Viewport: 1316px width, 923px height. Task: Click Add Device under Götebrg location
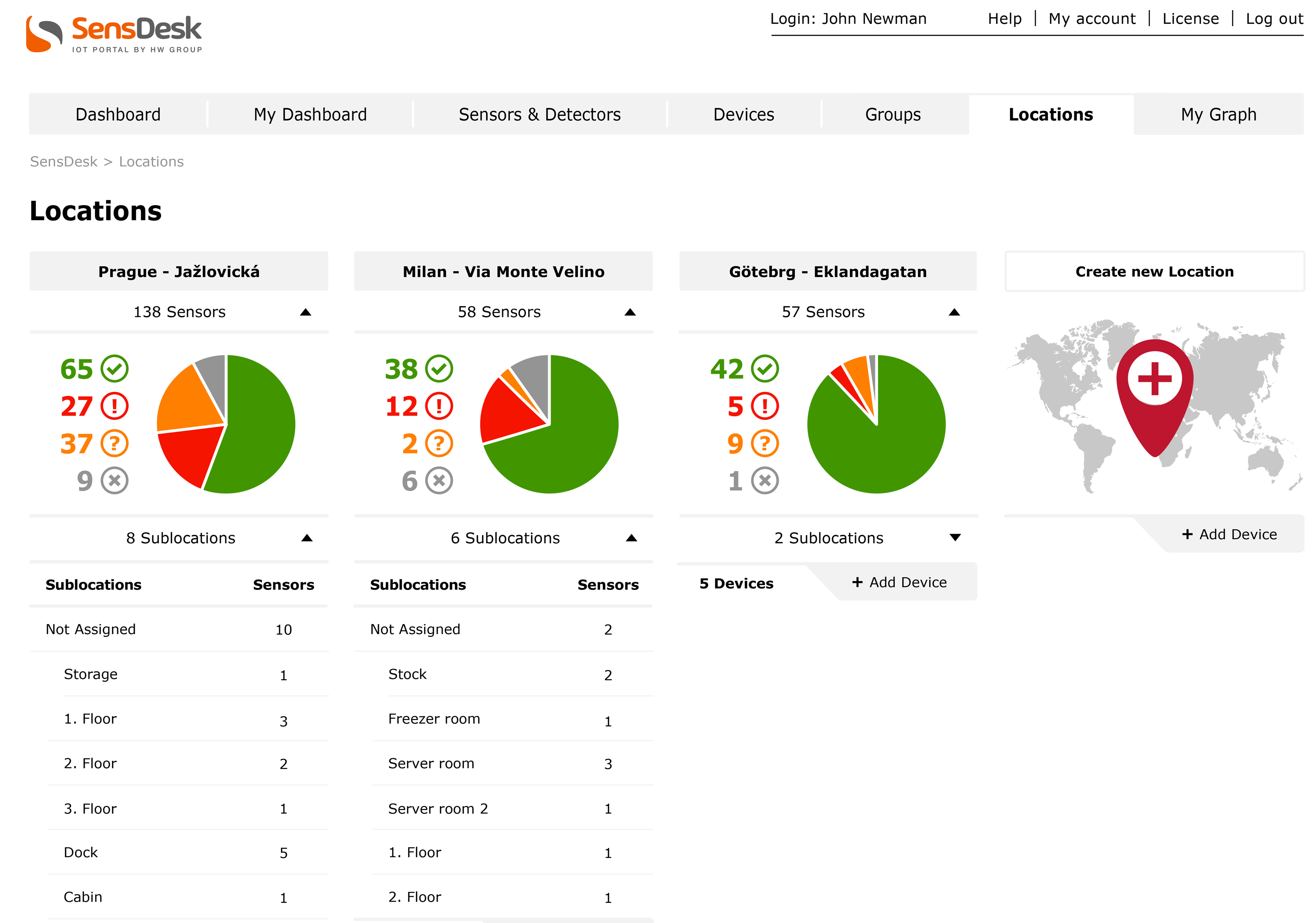pos(899,583)
